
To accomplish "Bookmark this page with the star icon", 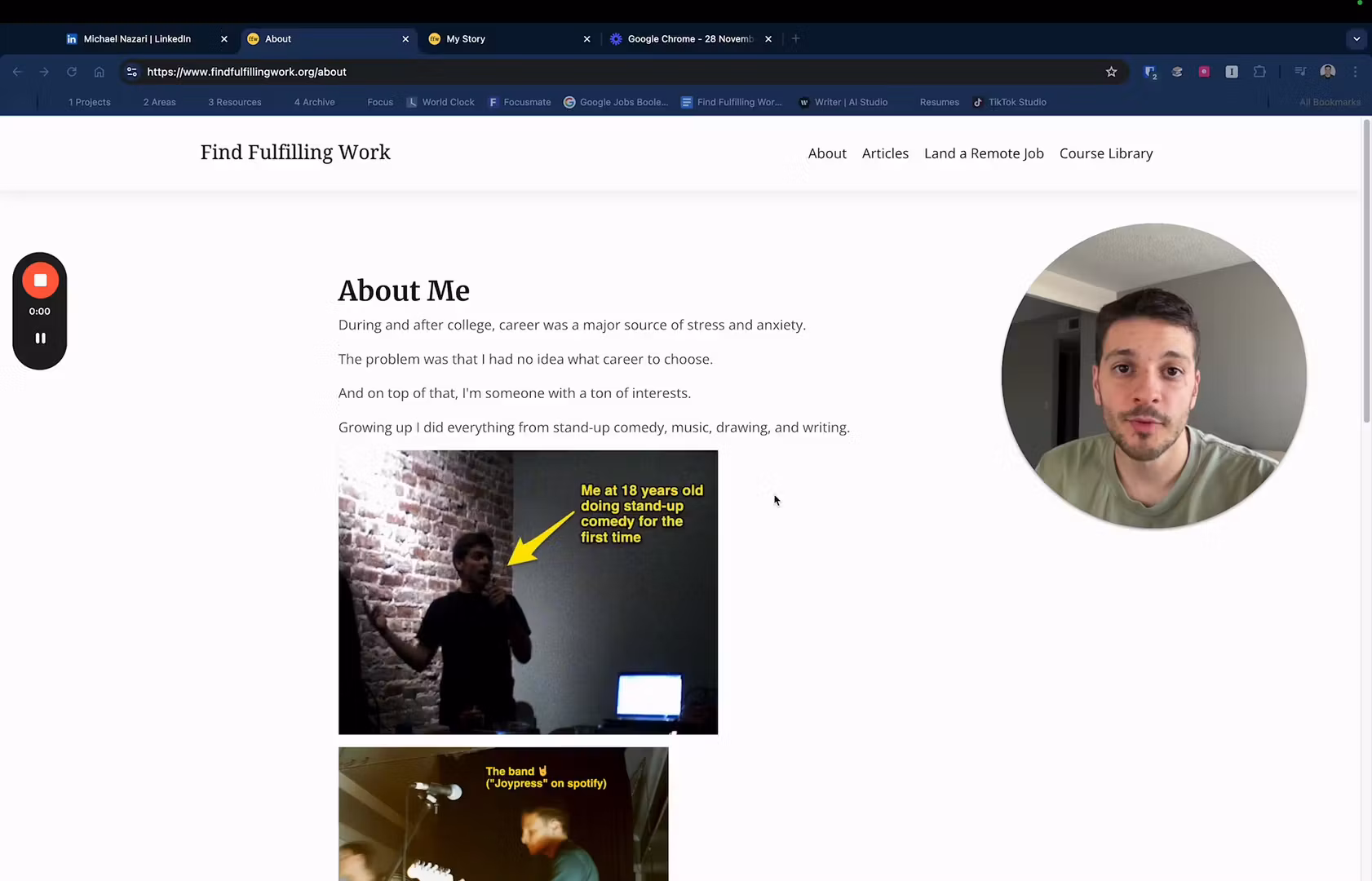I will tap(1111, 72).
